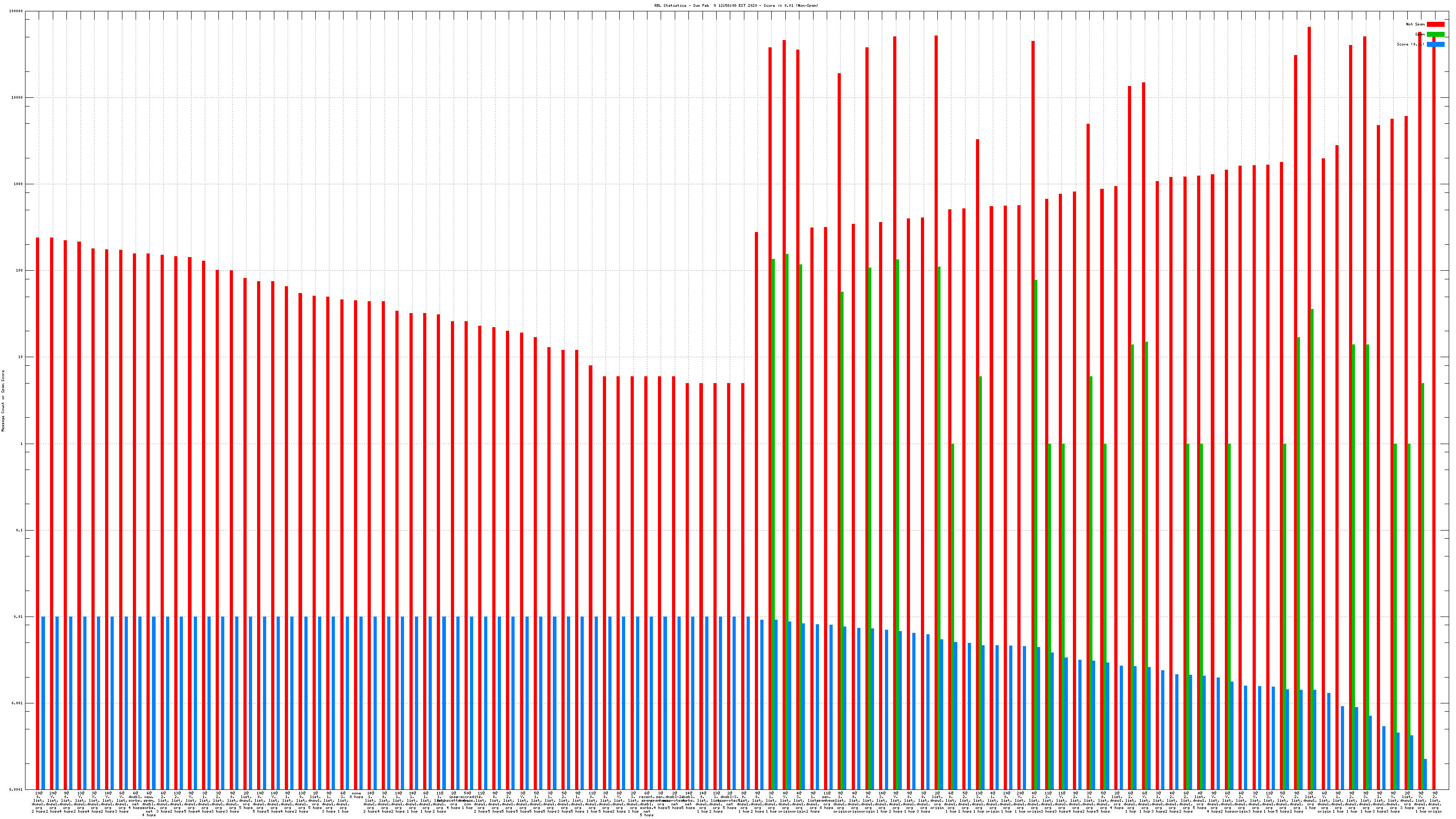Click the 10000 y-axis tick label
The image size is (1456, 819).
(x=18, y=98)
